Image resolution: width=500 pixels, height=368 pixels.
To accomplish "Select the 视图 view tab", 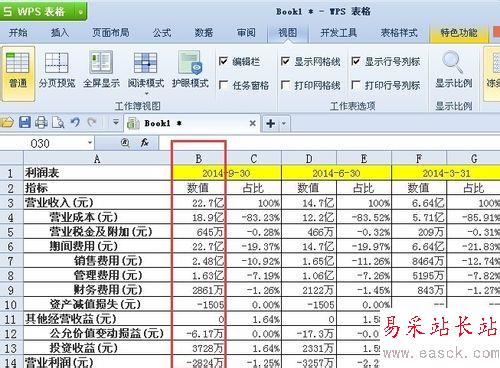I will (x=287, y=33).
